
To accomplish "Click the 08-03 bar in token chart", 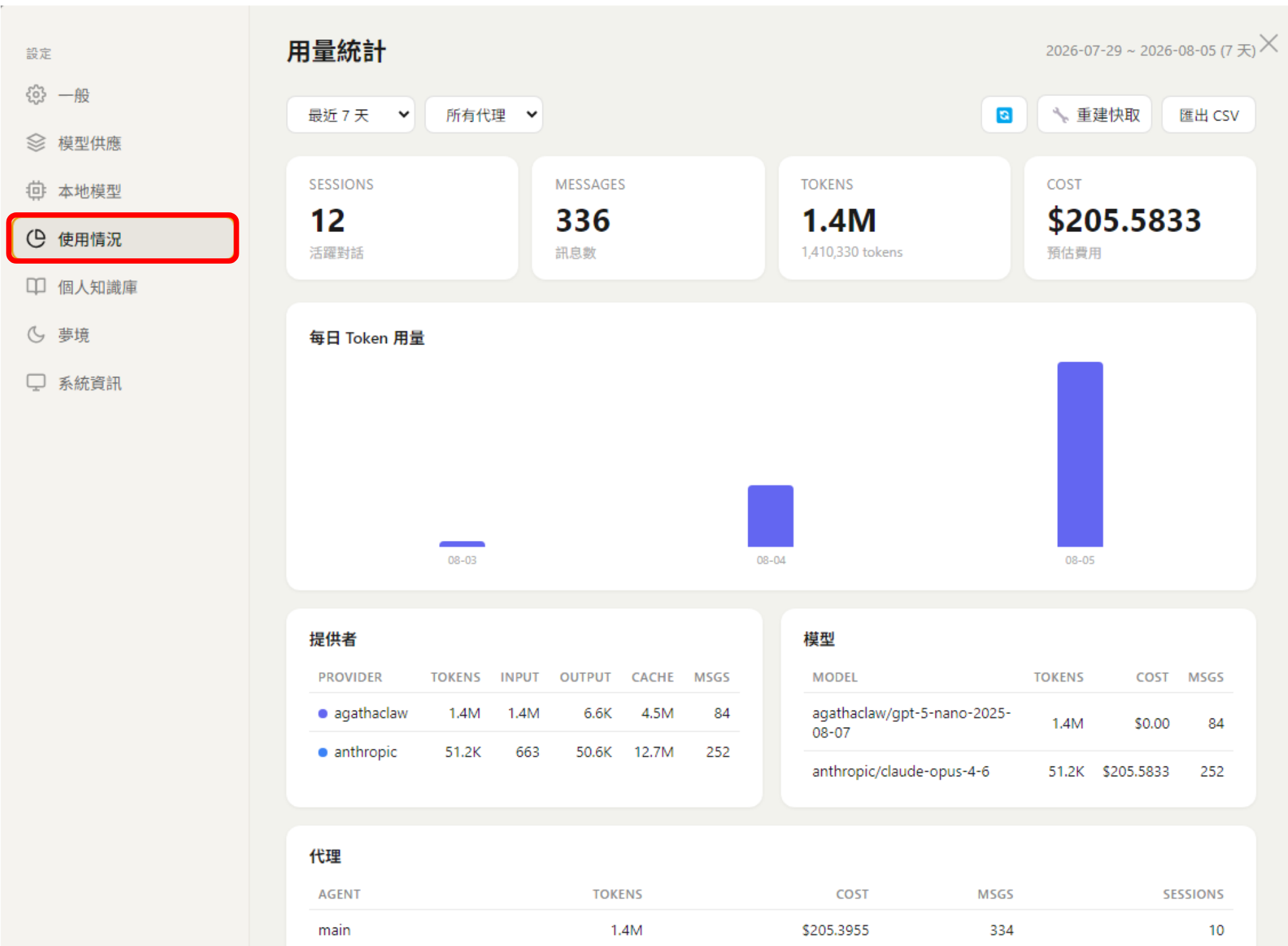I will click(462, 544).
